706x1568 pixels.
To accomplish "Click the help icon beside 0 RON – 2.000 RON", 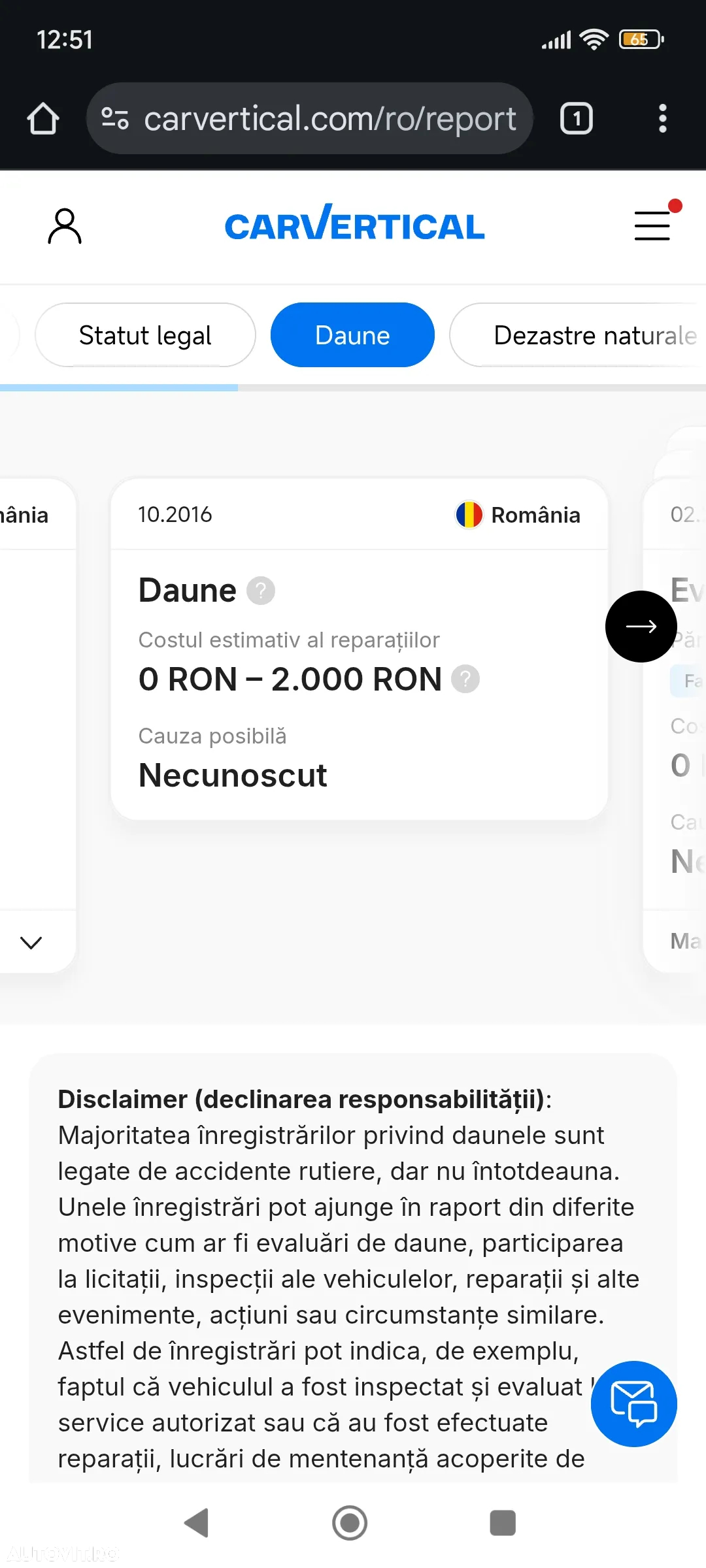I will tap(465, 679).
